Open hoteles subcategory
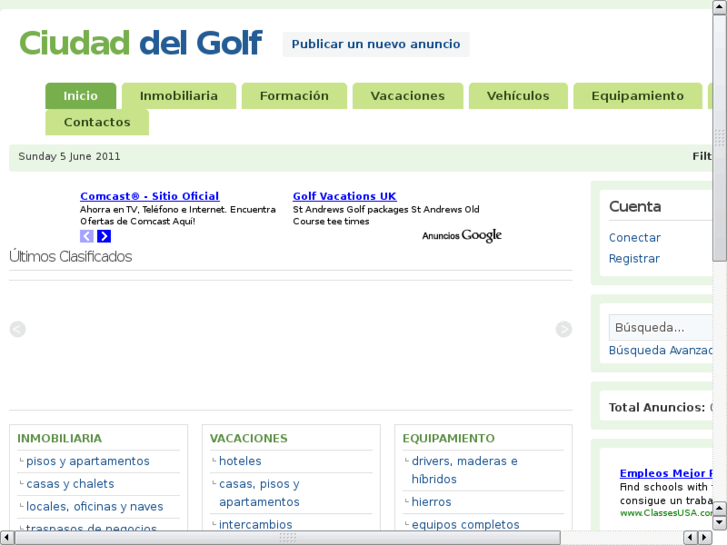The width and height of the screenshot is (727, 545). click(x=240, y=461)
